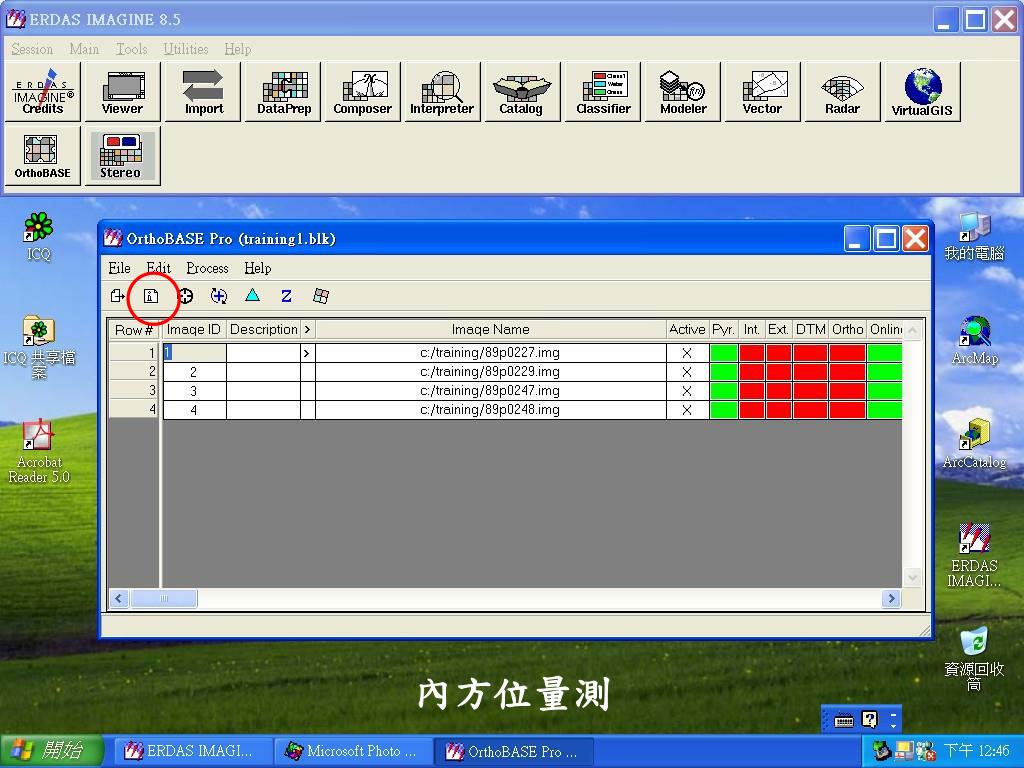Switch to OrthoBASE Pro taskbar button
Image resolution: width=1024 pixels, height=768 pixels.
click(515, 751)
